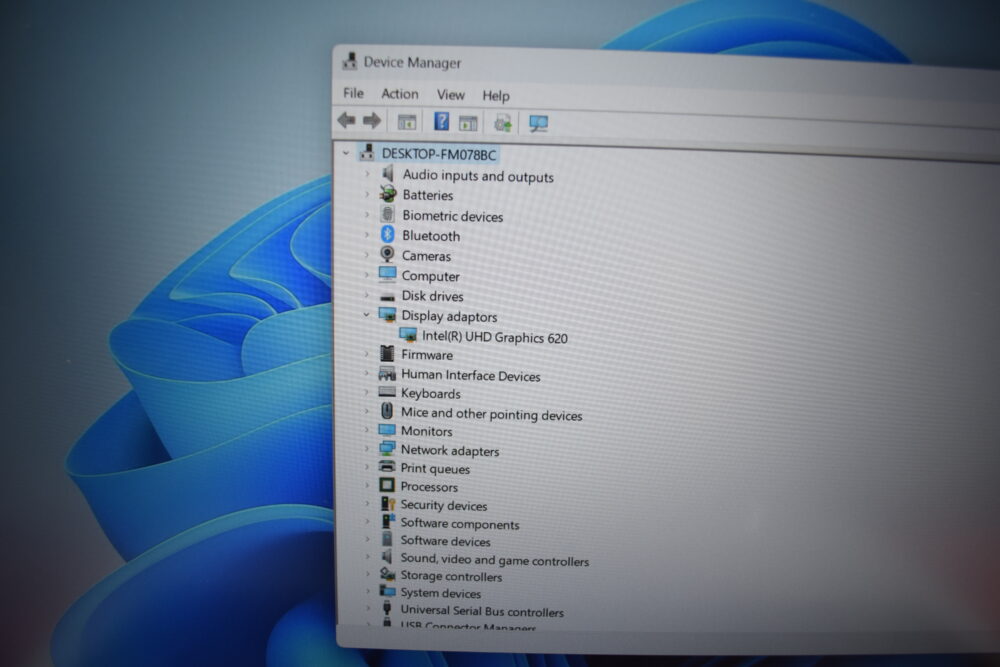Click the Update device driver toolbar icon
The image size is (1000, 667).
click(x=503, y=123)
